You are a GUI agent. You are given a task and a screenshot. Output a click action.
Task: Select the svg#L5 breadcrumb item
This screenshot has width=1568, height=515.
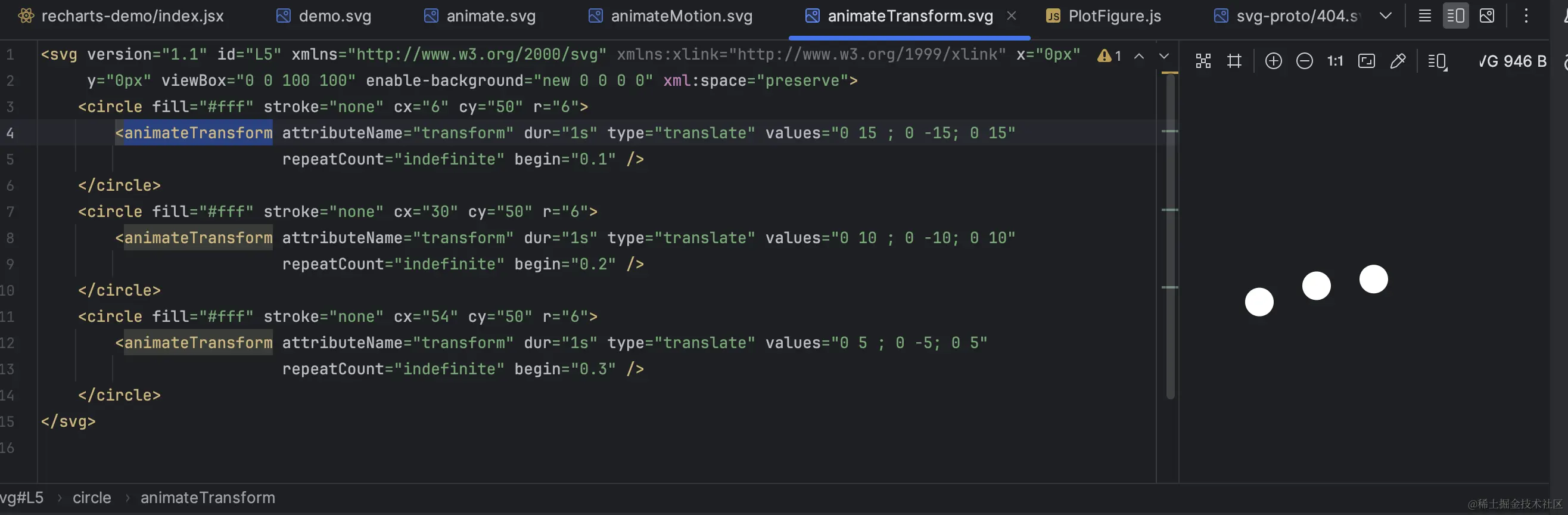[x=21, y=497]
